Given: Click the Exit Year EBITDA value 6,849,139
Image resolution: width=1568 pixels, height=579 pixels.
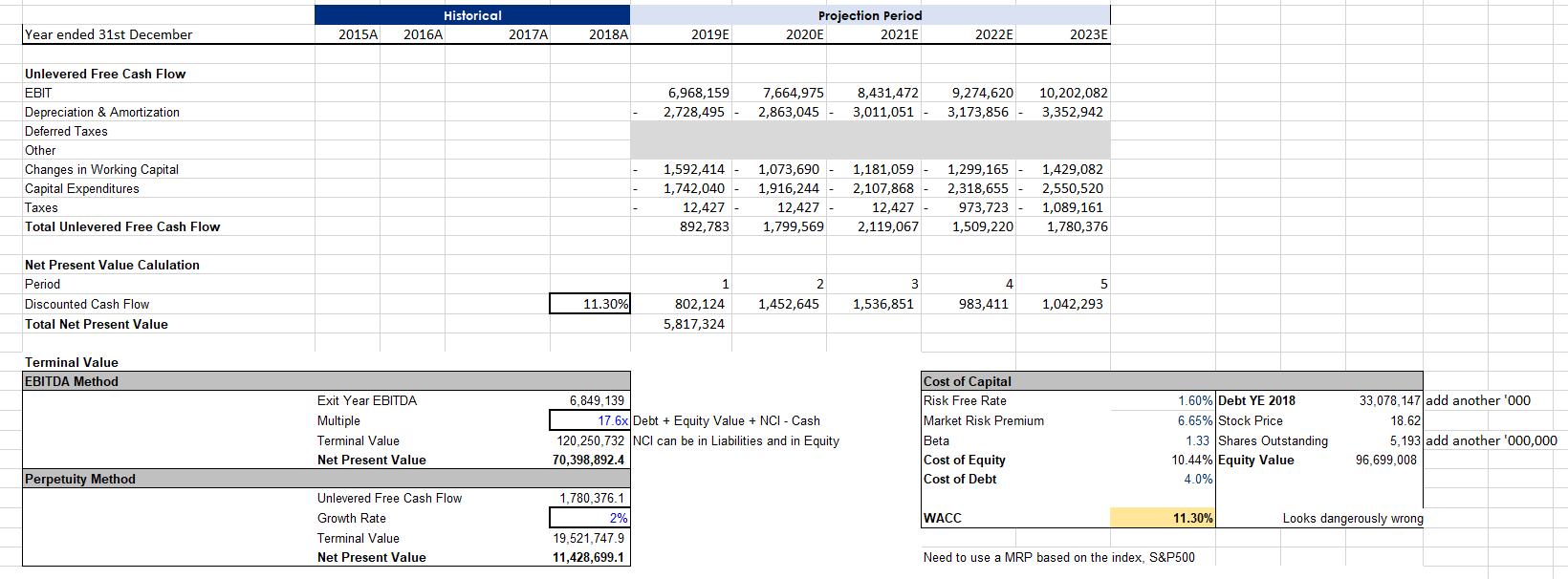Looking at the screenshot, I should click(x=597, y=400).
